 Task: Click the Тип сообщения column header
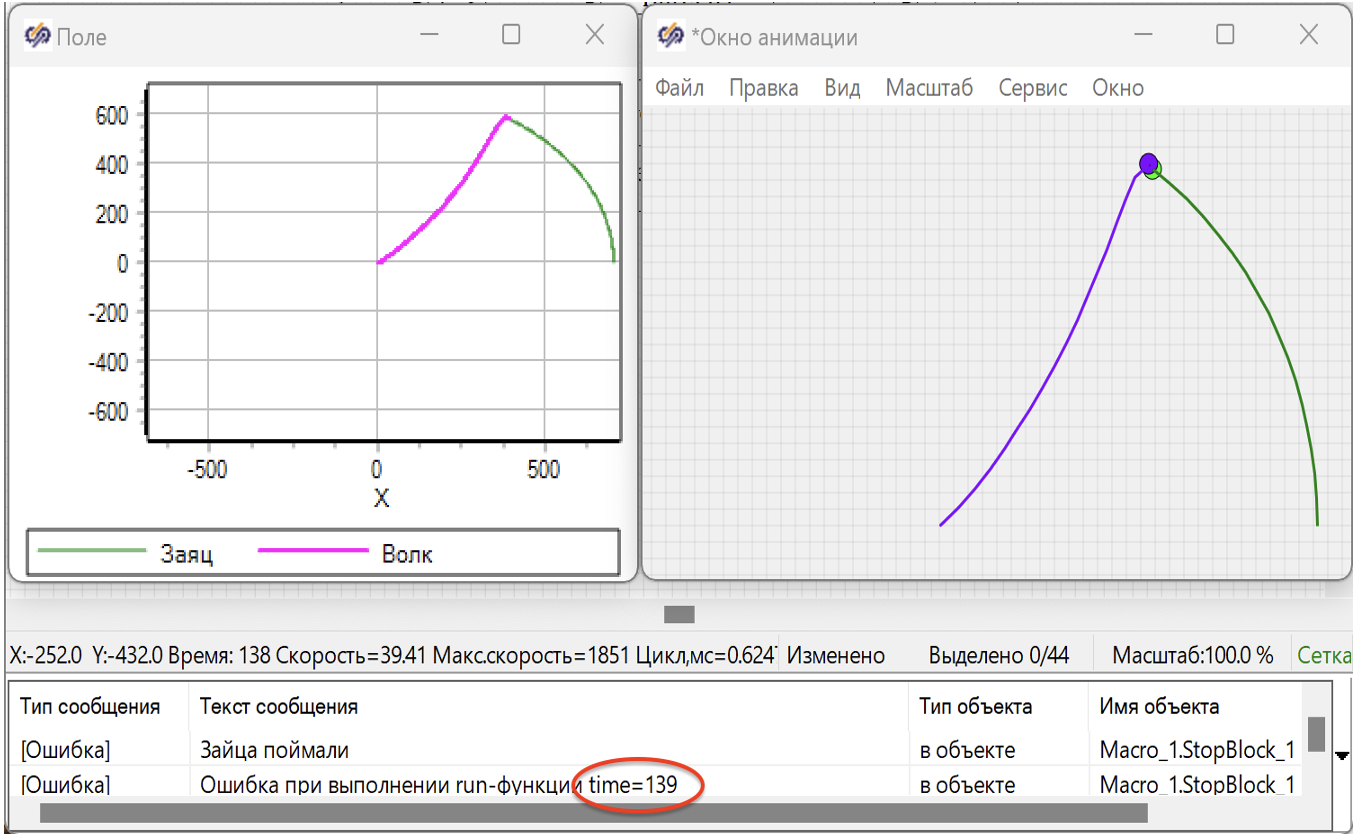pos(90,707)
